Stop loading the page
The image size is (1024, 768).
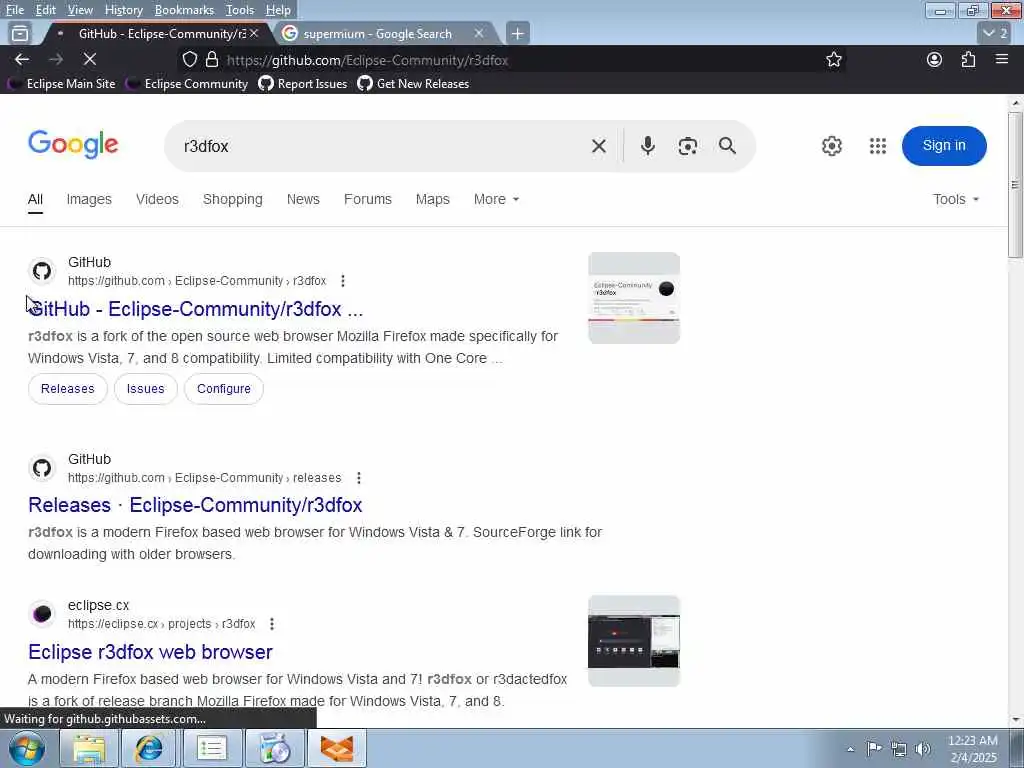[89, 59]
